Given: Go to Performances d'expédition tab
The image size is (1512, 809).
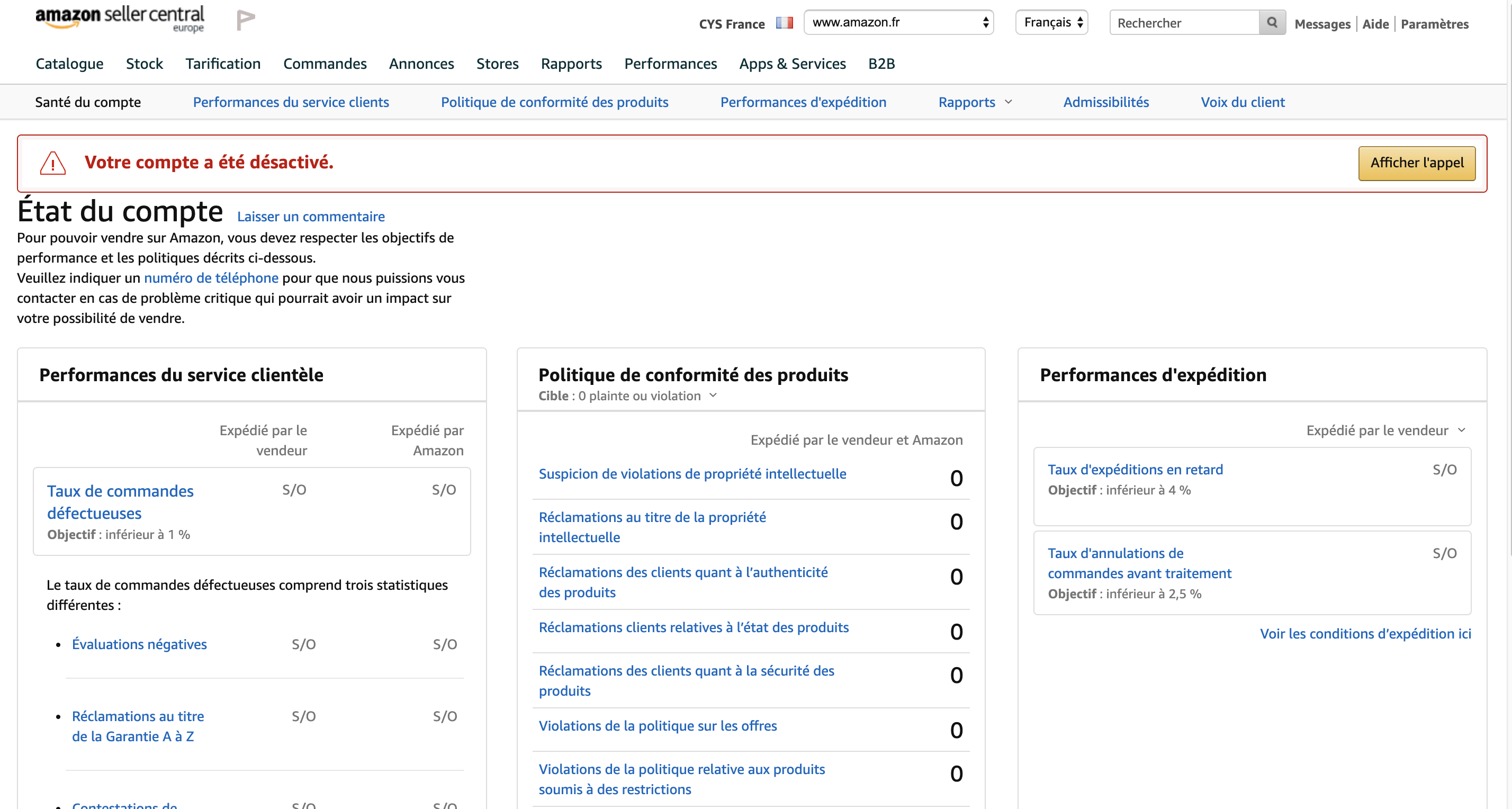Looking at the screenshot, I should (x=803, y=102).
